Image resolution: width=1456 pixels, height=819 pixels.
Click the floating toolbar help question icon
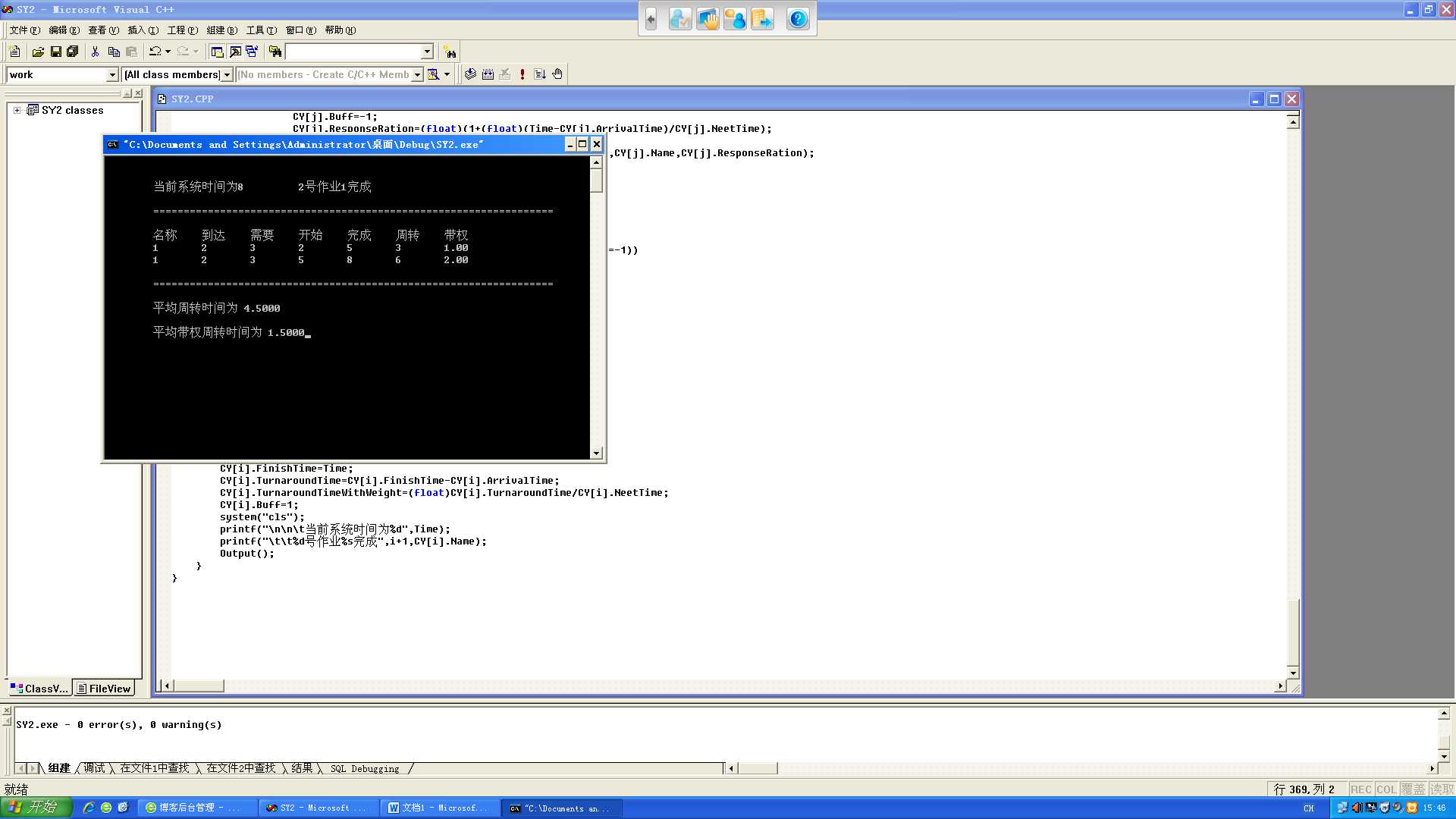tap(798, 19)
